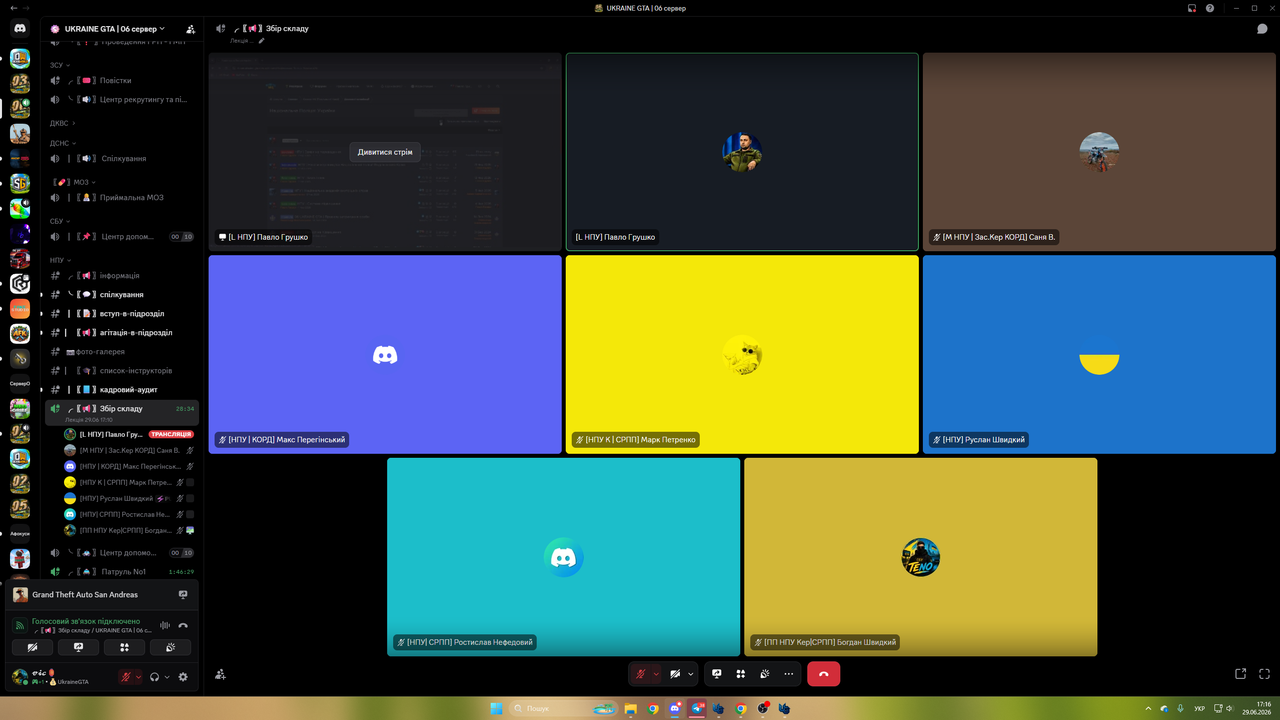Share your screen from the call control bar
1280x720 pixels.
point(717,674)
